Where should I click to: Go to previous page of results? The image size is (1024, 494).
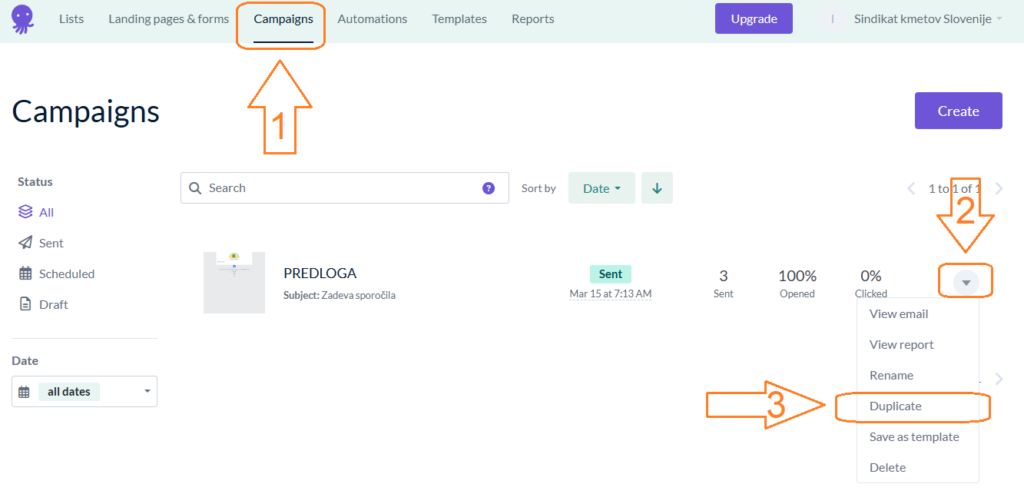click(x=911, y=188)
